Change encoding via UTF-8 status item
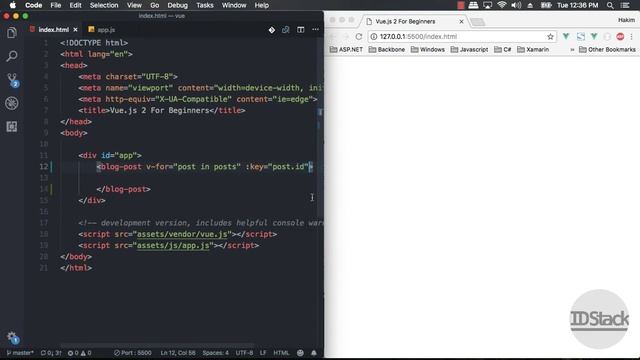This screenshot has height=360, width=640. click(x=244, y=353)
